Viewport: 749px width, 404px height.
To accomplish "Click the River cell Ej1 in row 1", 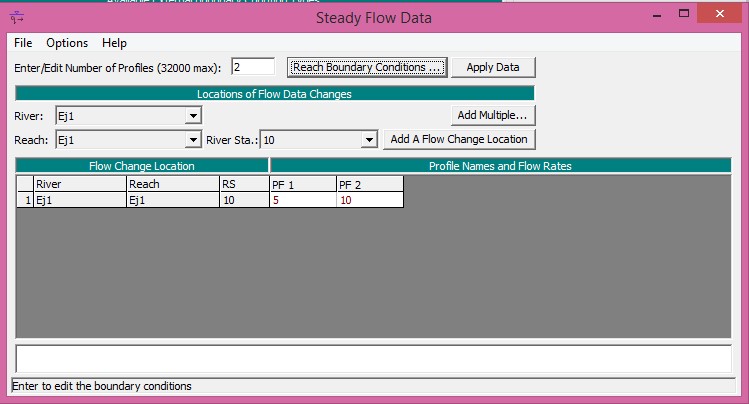I will [80, 200].
